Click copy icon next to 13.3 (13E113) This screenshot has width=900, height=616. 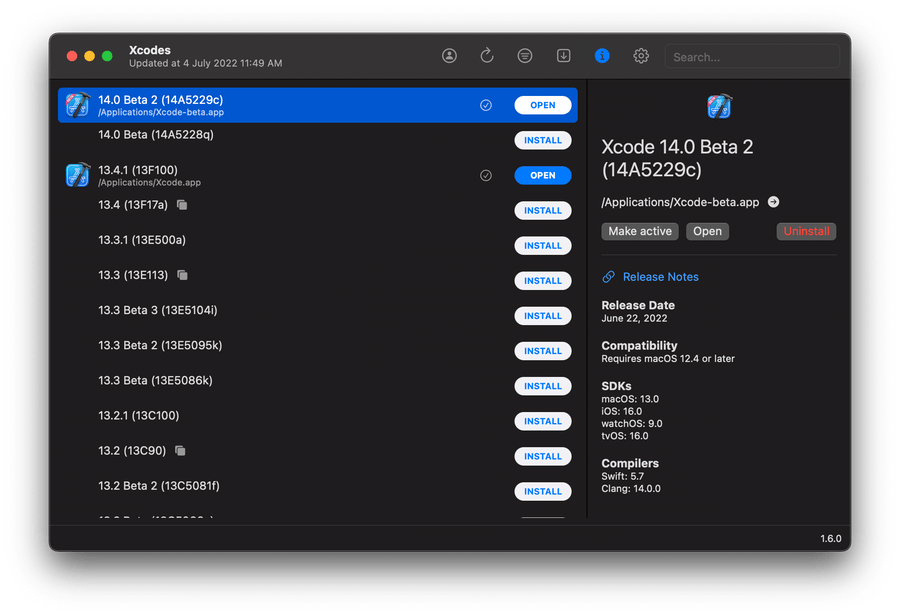point(182,275)
